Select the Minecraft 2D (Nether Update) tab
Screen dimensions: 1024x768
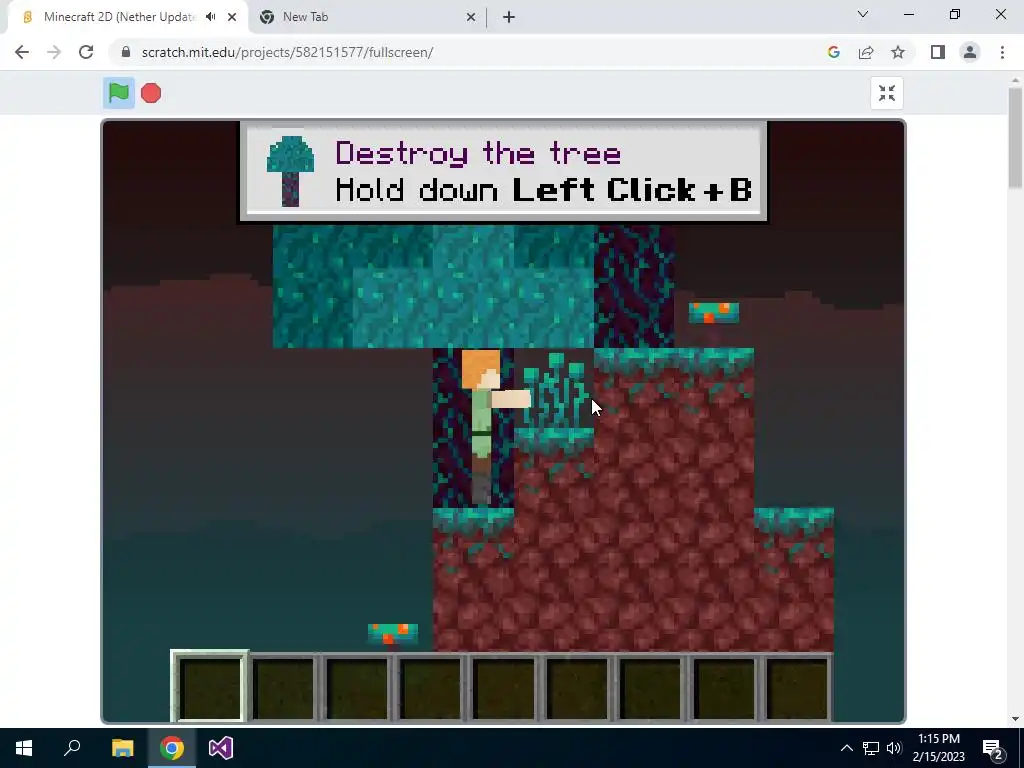coord(127,17)
